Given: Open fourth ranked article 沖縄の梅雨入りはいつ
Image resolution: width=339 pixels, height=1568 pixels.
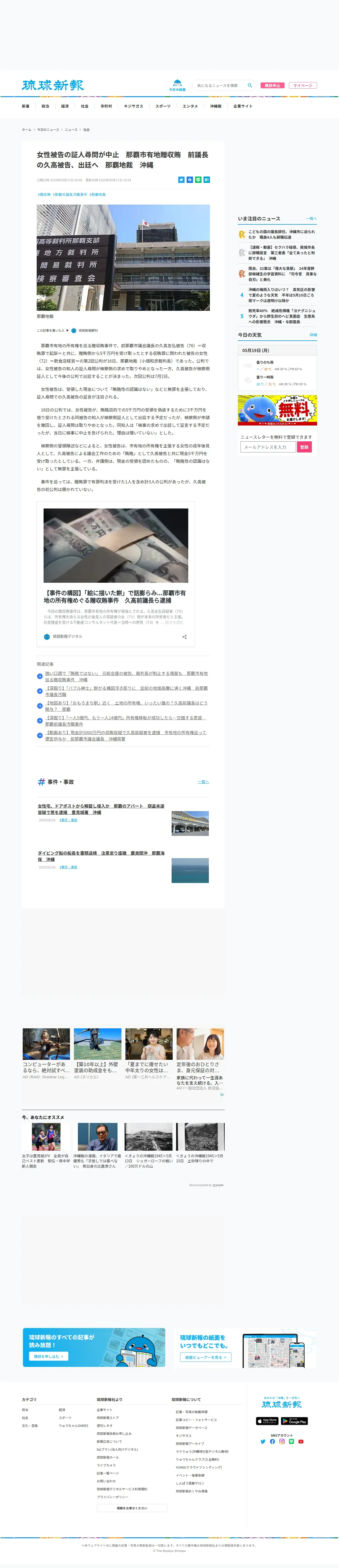Looking at the screenshot, I should click(x=281, y=295).
